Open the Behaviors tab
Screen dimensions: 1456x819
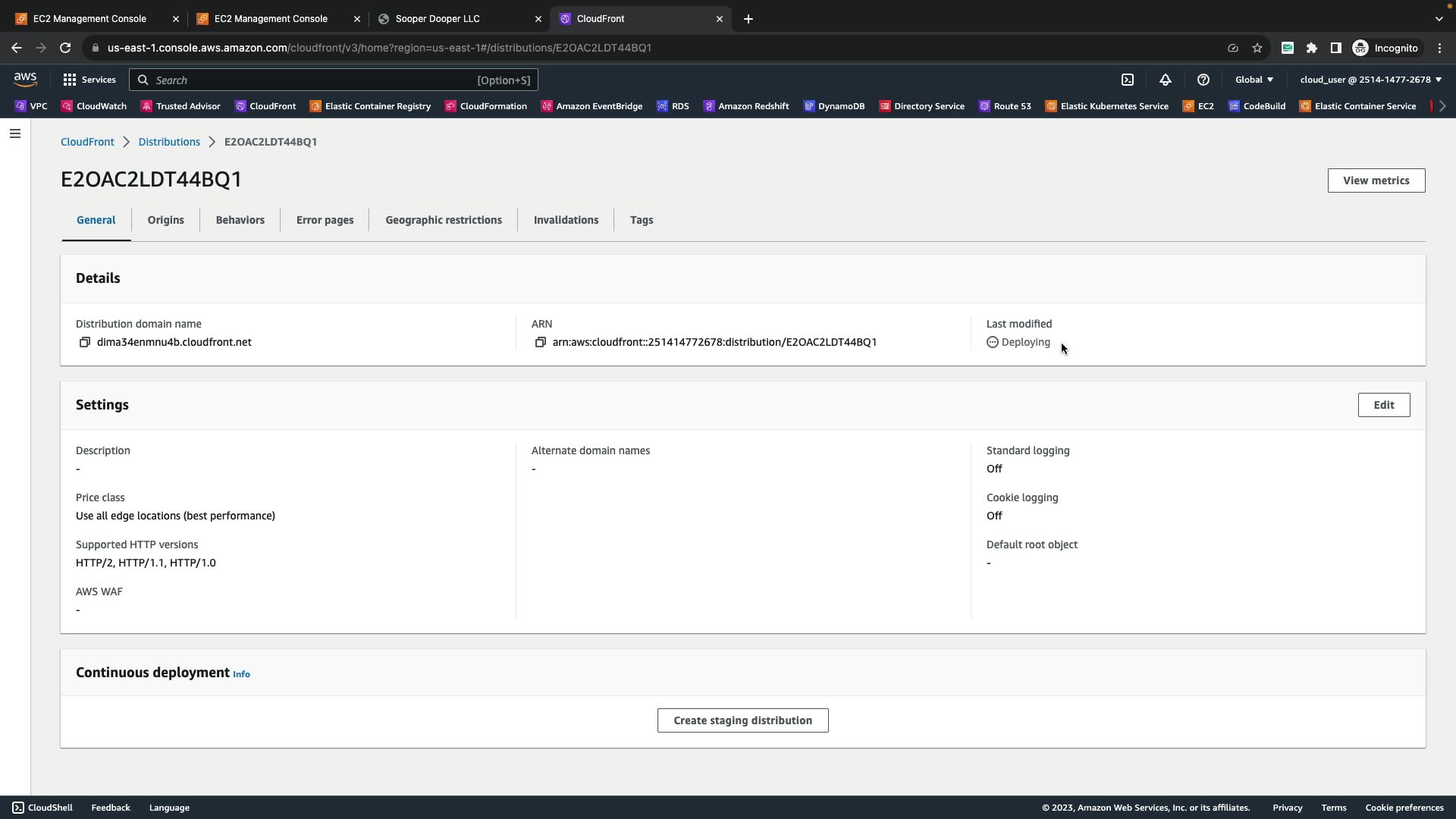click(x=240, y=220)
